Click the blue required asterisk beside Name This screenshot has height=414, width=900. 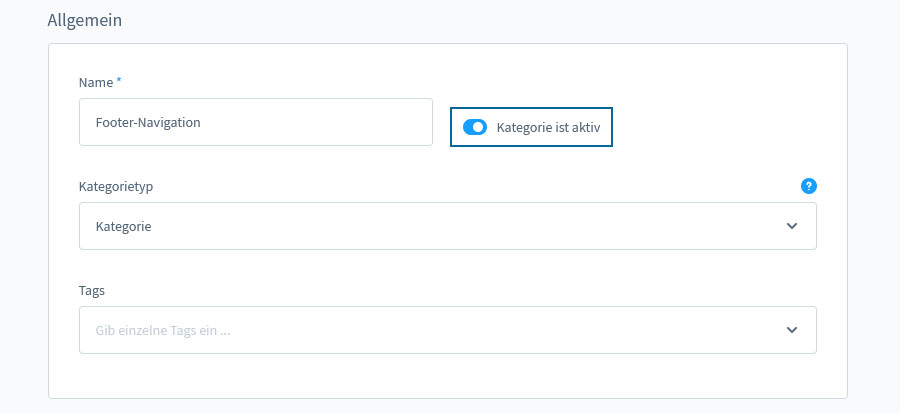[119, 81]
